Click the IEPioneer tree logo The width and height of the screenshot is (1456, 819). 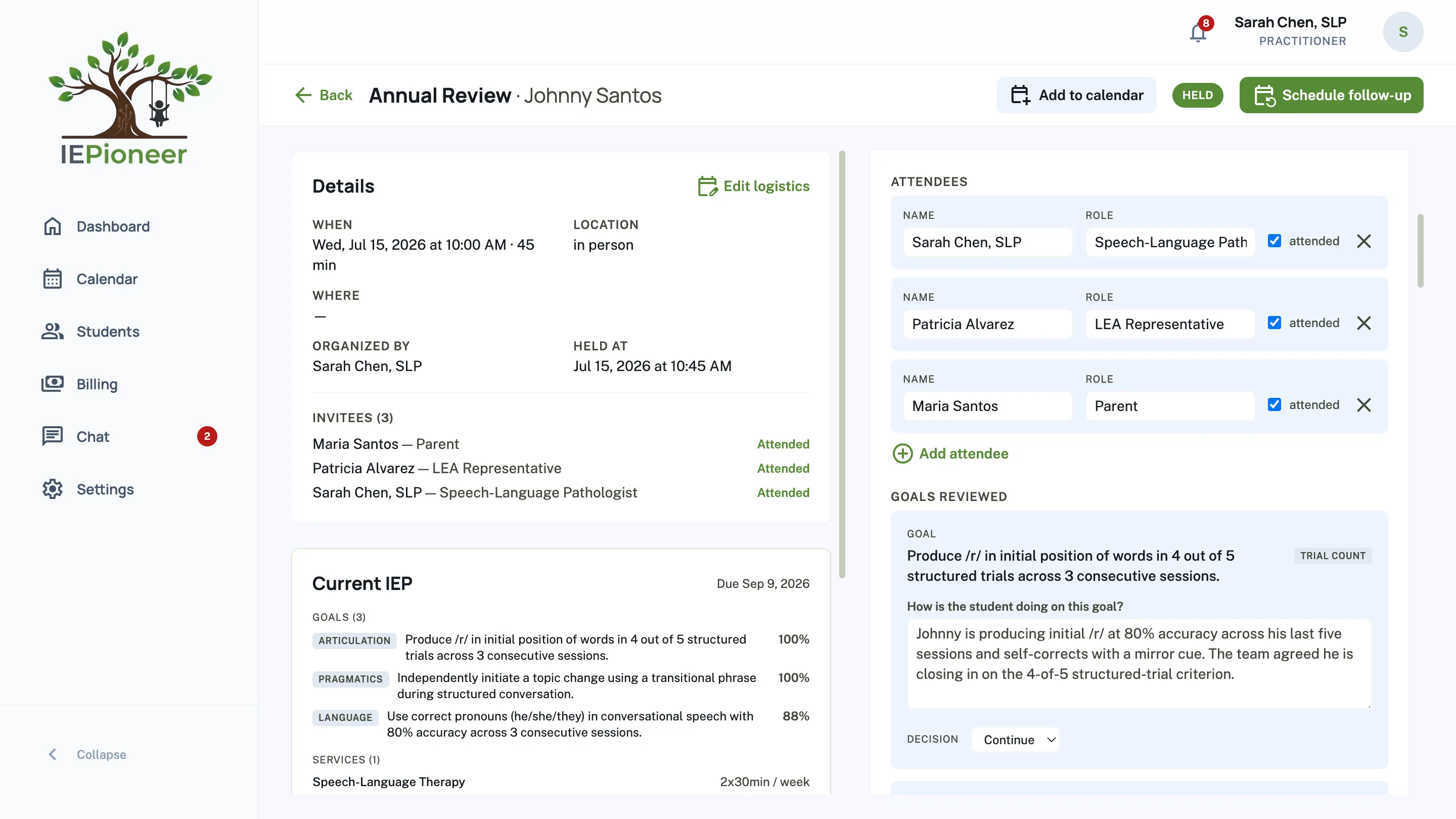tap(129, 99)
